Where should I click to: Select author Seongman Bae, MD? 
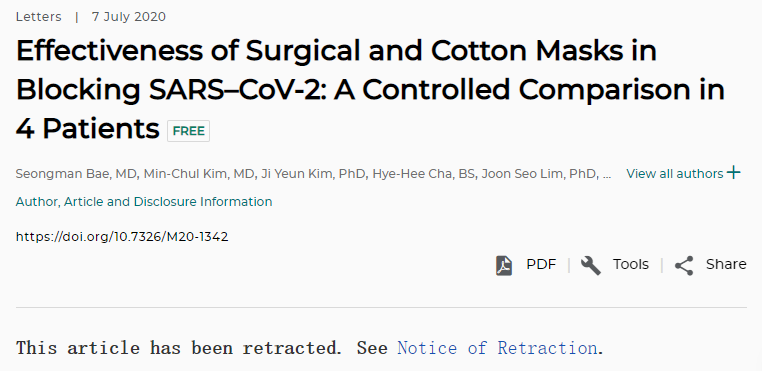point(76,174)
